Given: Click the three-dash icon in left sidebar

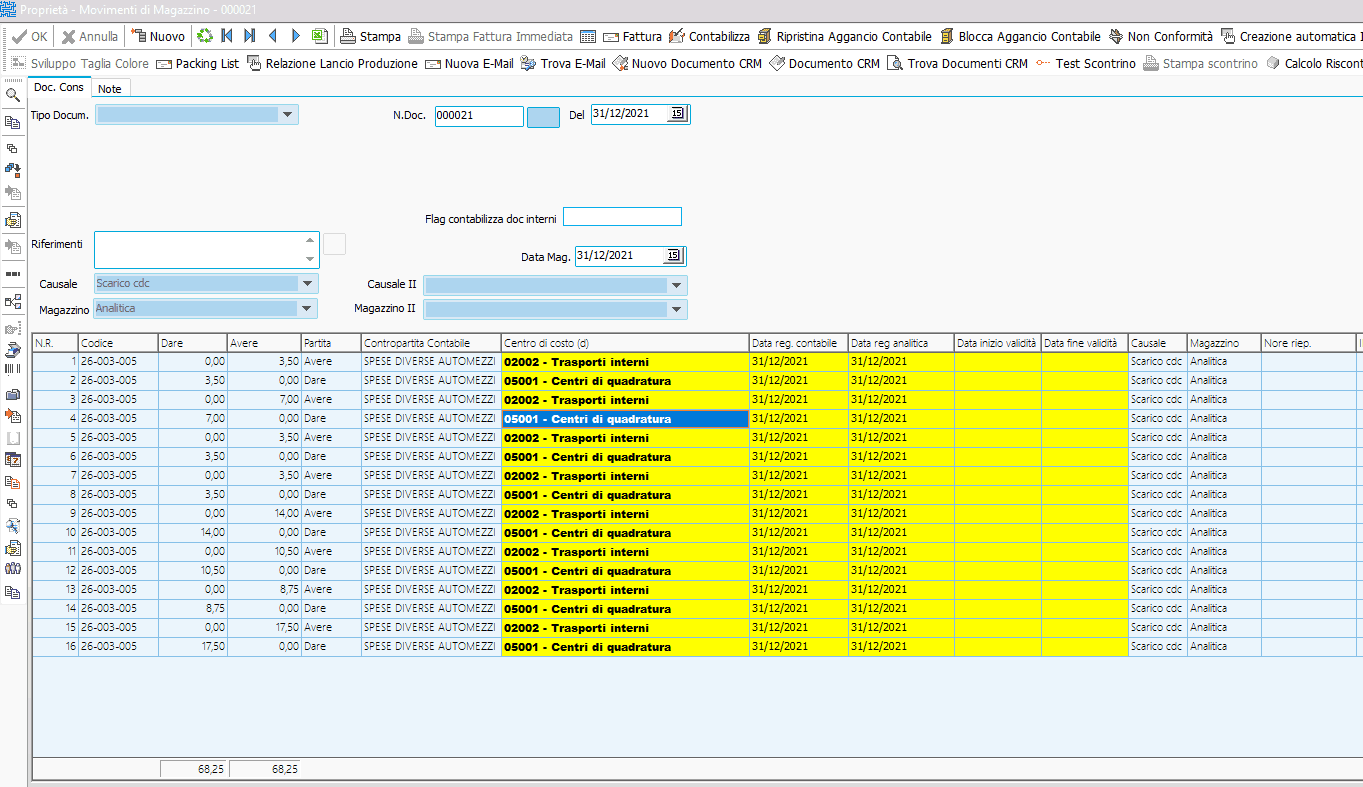Looking at the screenshot, I should point(13,273).
